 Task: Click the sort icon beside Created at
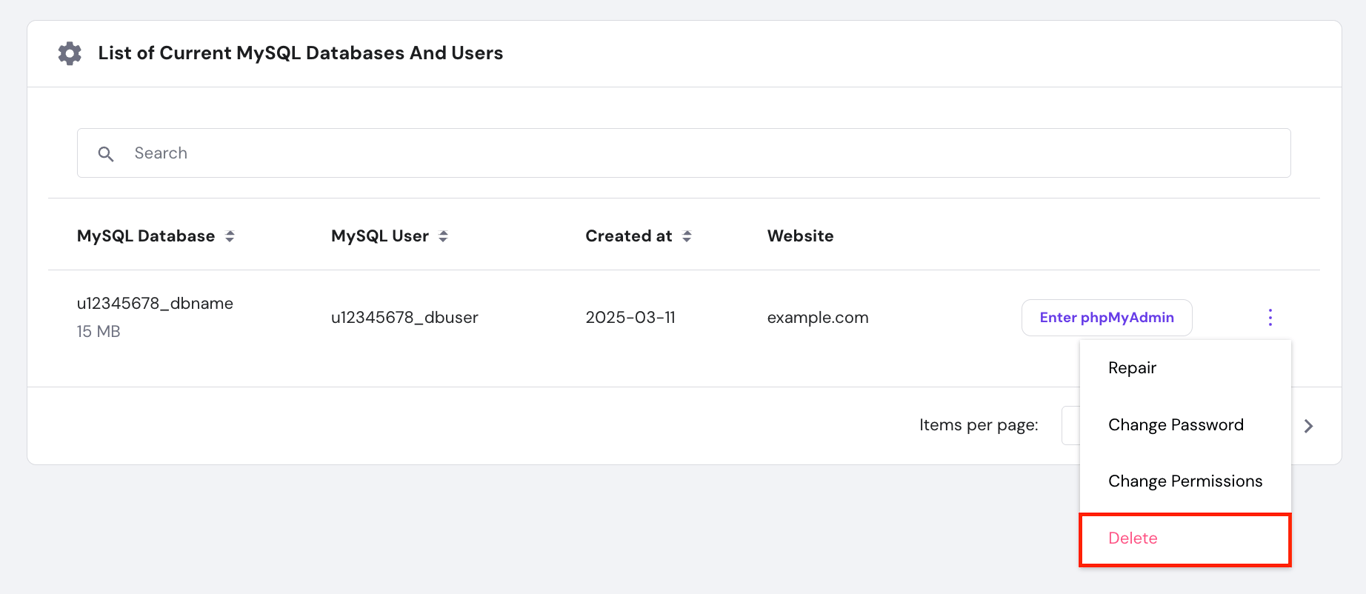pyautogui.click(x=687, y=235)
